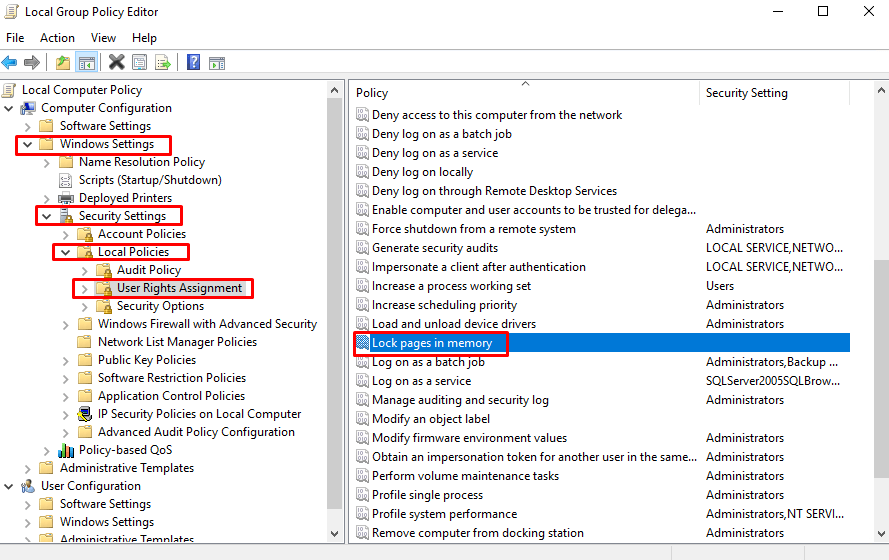Select the Lock pages in memory policy
The height and width of the screenshot is (560, 889).
point(432,343)
